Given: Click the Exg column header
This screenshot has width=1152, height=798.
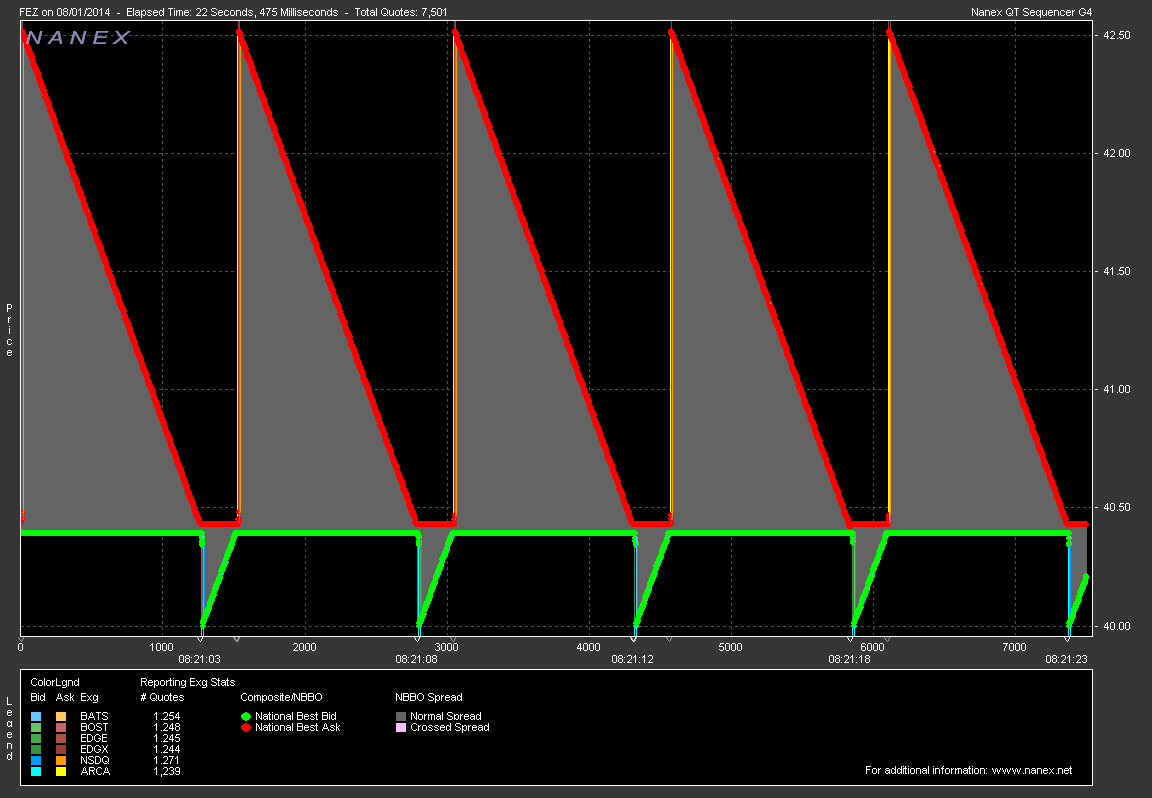Looking at the screenshot, I should pyautogui.click(x=89, y=697).
